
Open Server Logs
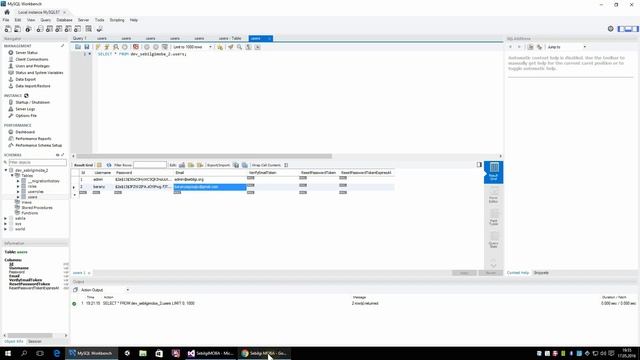tap(25, 109)
